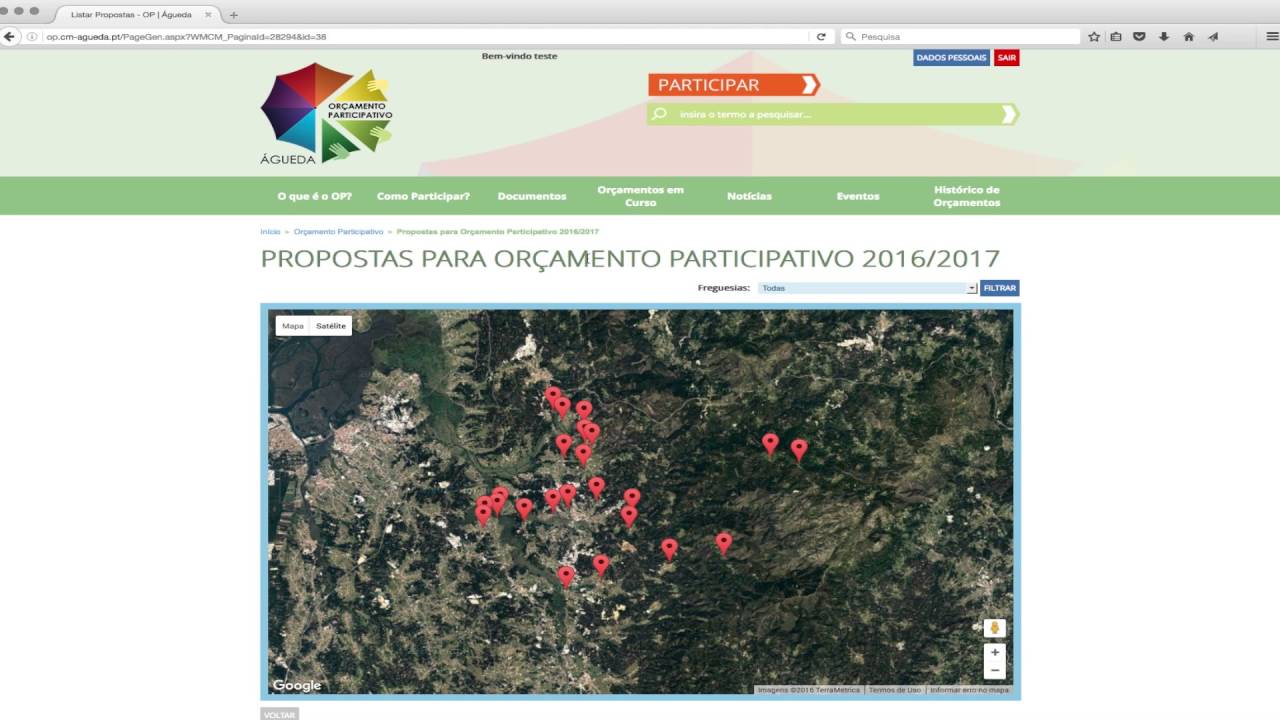Switch the map to Satélite view
The width and height of the screenshot is (1280, 720).
331,325
